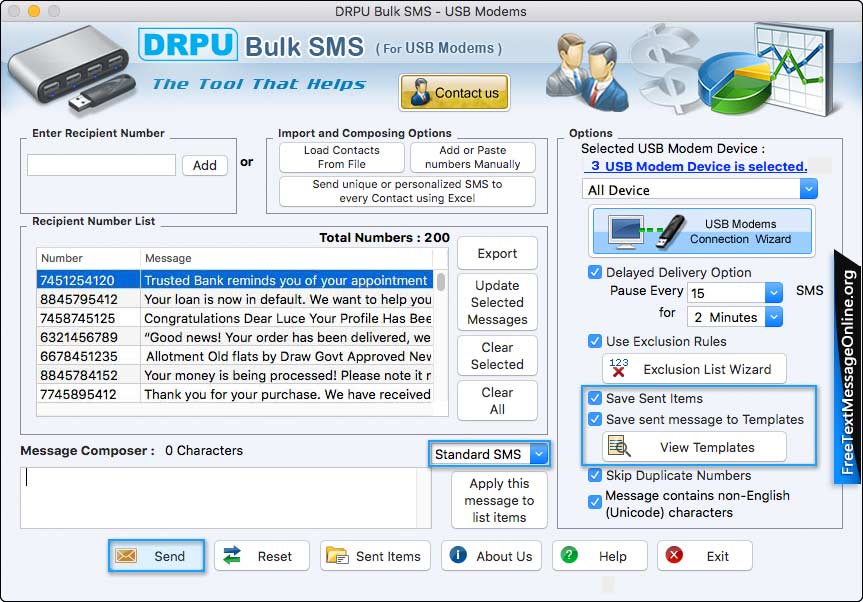Select the row with number 8845795412
This screenshot has height=602, width=863.
pos(235,299)
